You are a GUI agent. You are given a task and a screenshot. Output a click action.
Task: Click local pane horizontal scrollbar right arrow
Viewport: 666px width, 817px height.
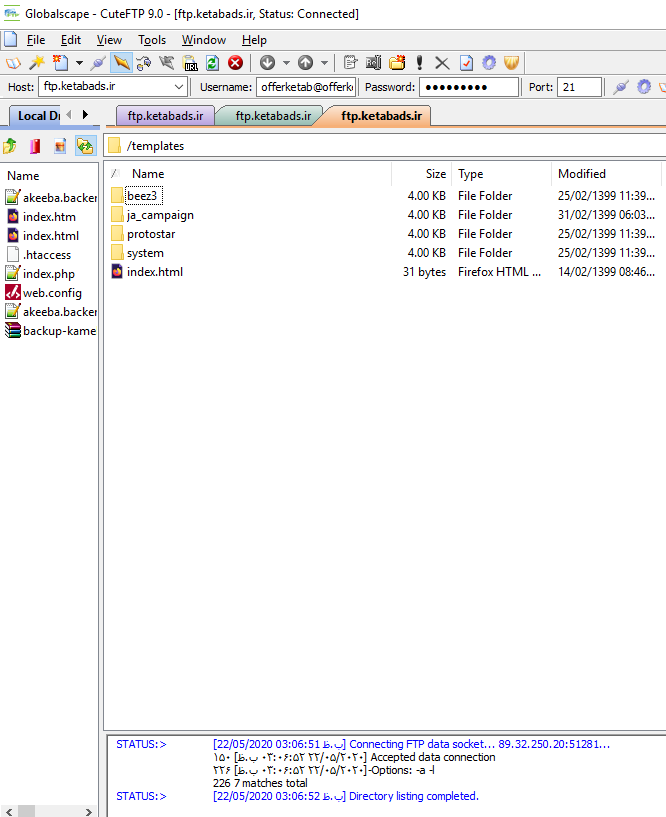[x=89, y=811]
